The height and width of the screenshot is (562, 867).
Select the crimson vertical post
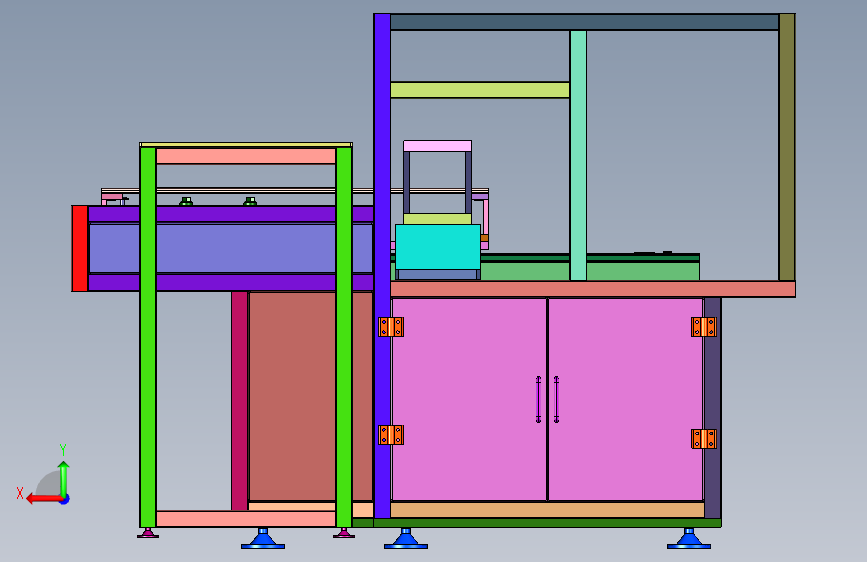[x=239, y=401]
